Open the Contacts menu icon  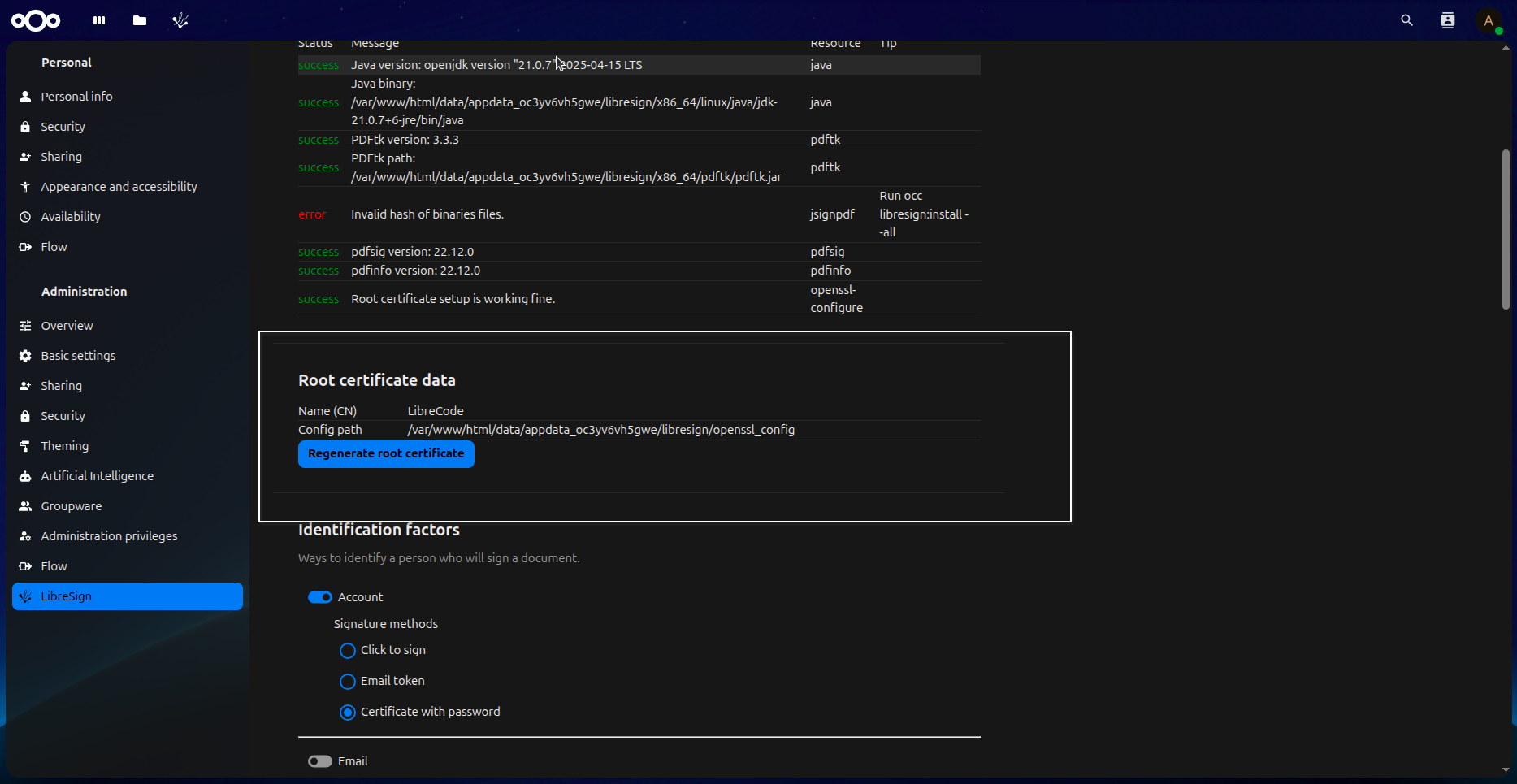(x=1448, y=20)
